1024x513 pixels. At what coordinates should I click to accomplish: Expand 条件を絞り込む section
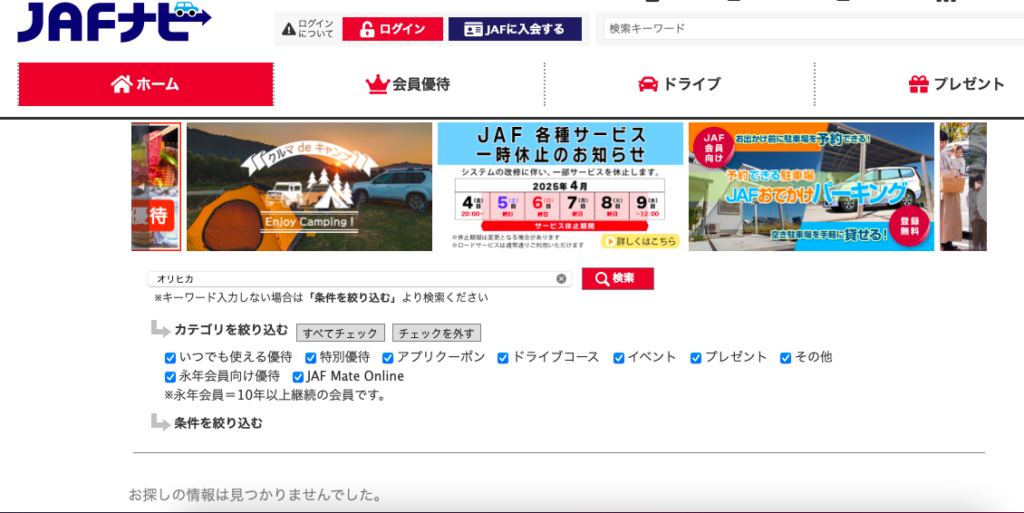click(x=218, y=423)
